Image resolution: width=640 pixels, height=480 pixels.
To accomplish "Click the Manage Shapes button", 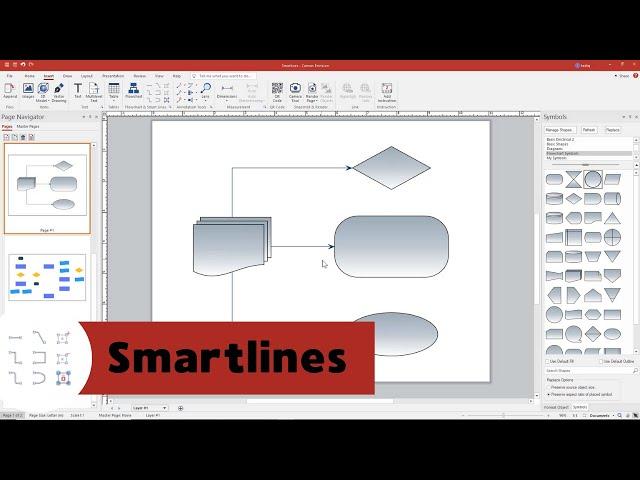I will (559, 130).
